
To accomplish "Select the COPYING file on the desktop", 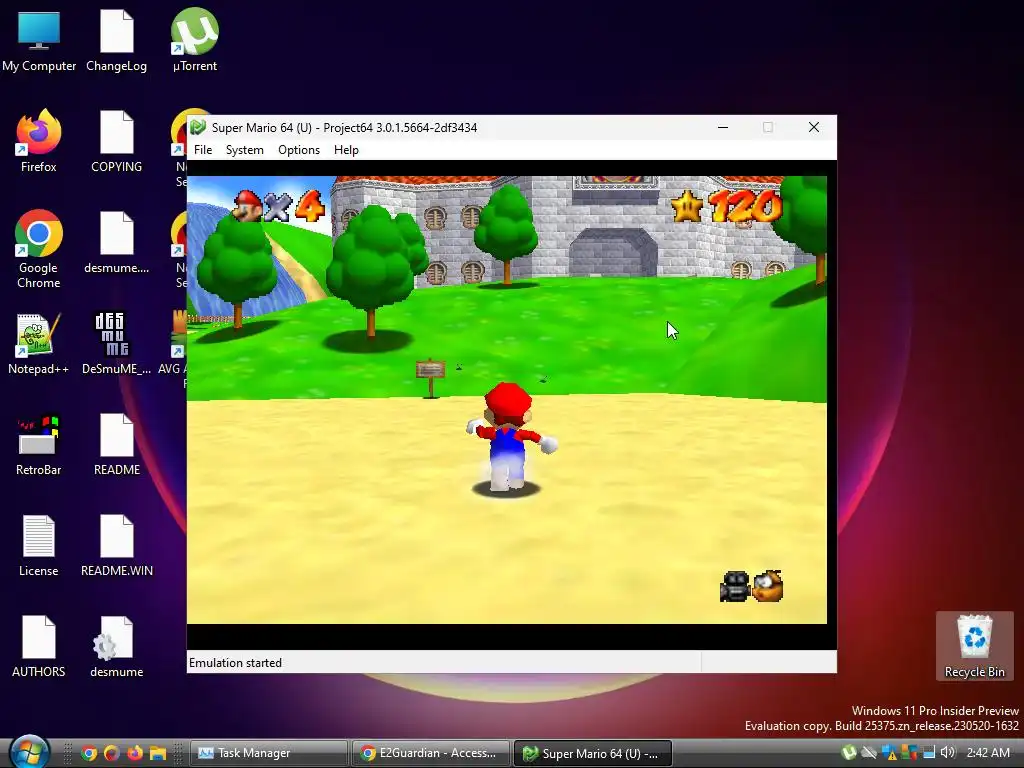I will (x=116, y=141).
